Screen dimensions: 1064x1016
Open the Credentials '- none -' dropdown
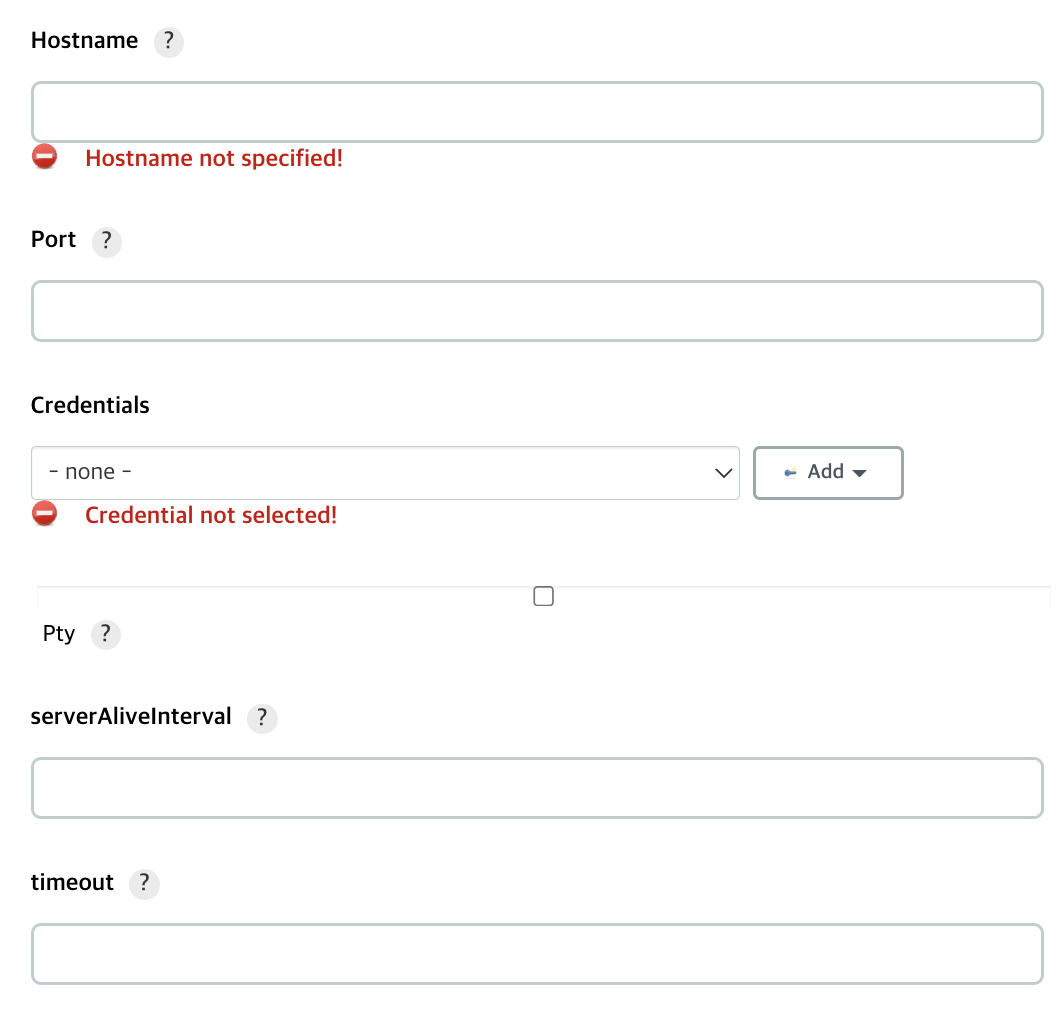pyautogui.click(x=370, y=472)
